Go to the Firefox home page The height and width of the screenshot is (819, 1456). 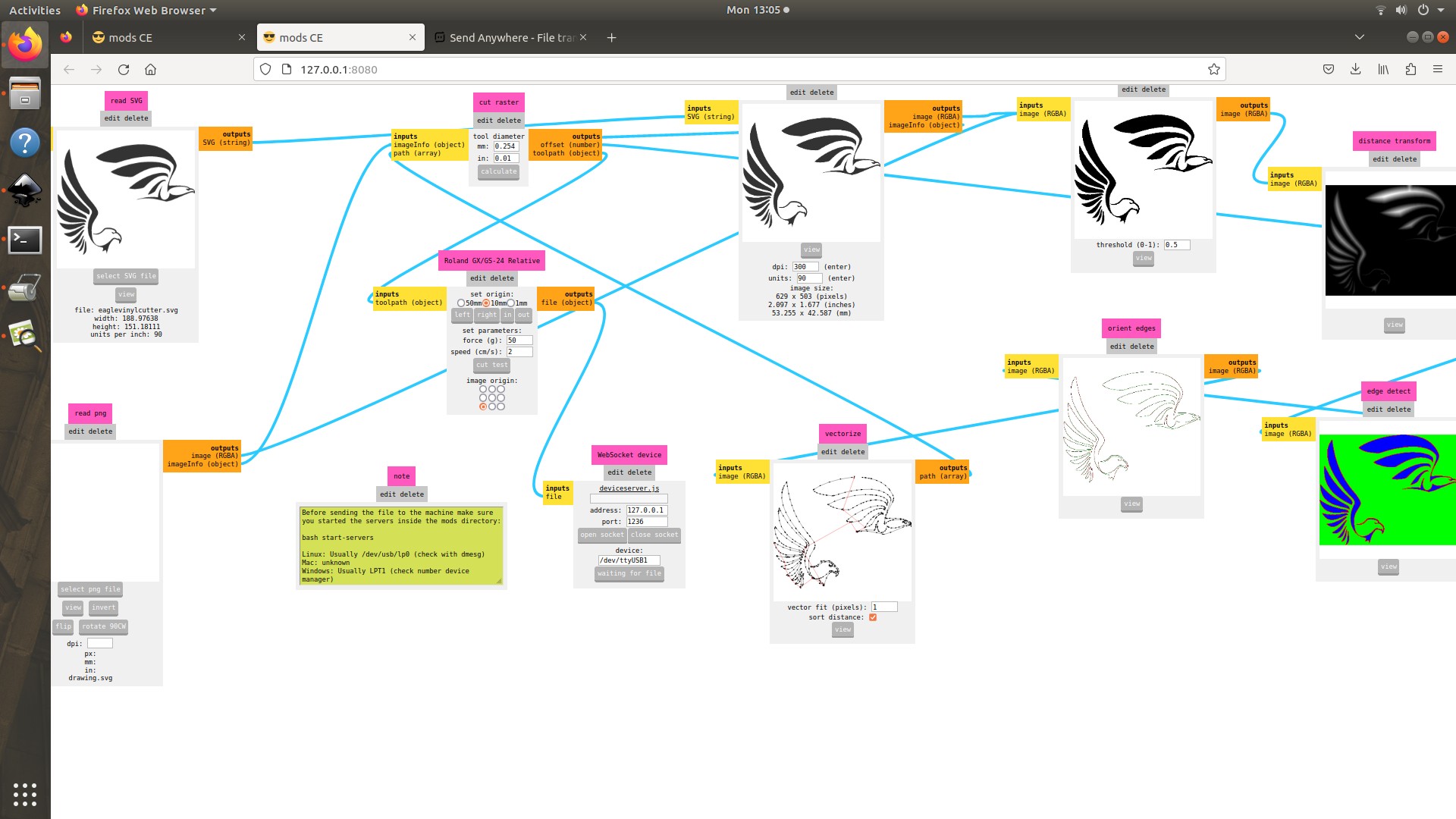(151, 69)
